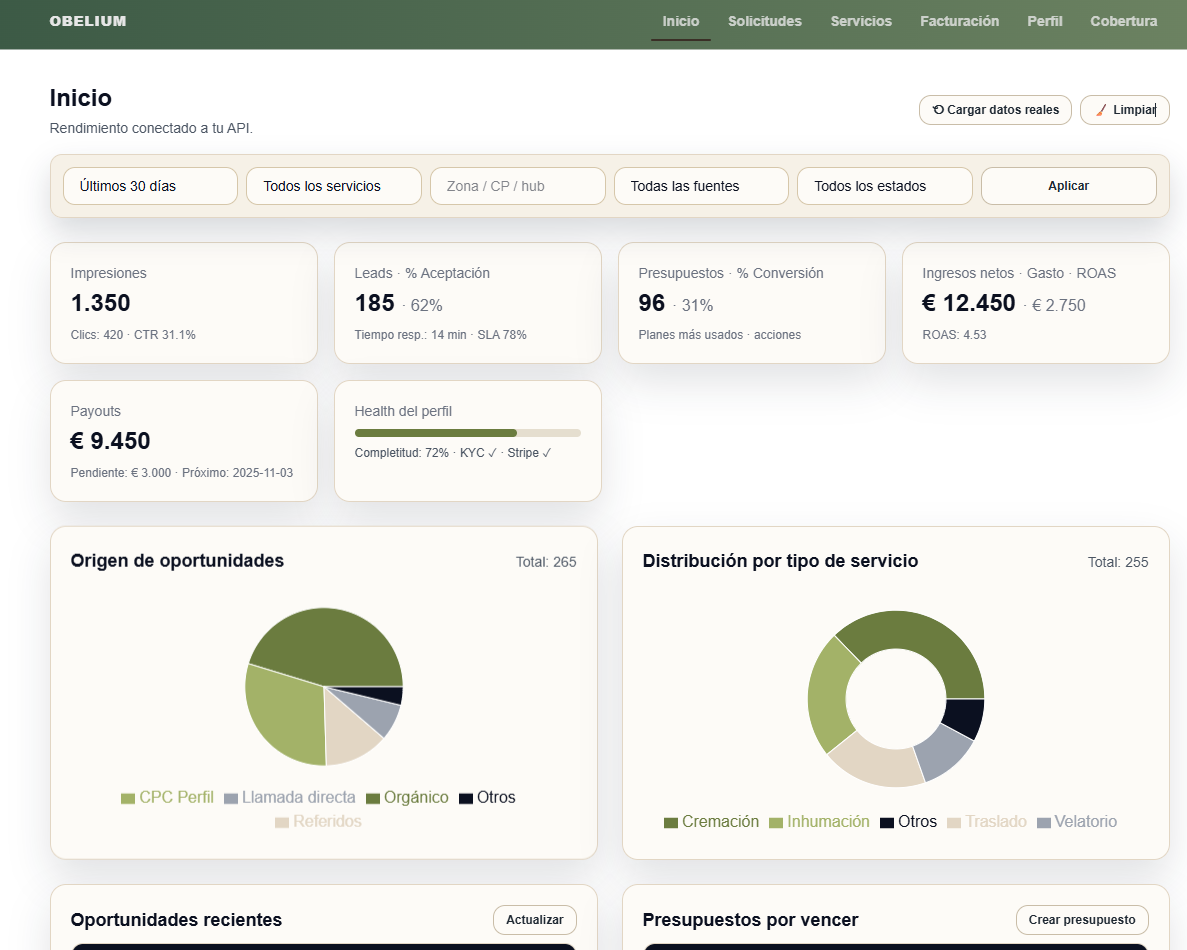Click the "Zona / CP / hub" input field
This screenshot has height=950, width=1187.
[x=517, y=185]
